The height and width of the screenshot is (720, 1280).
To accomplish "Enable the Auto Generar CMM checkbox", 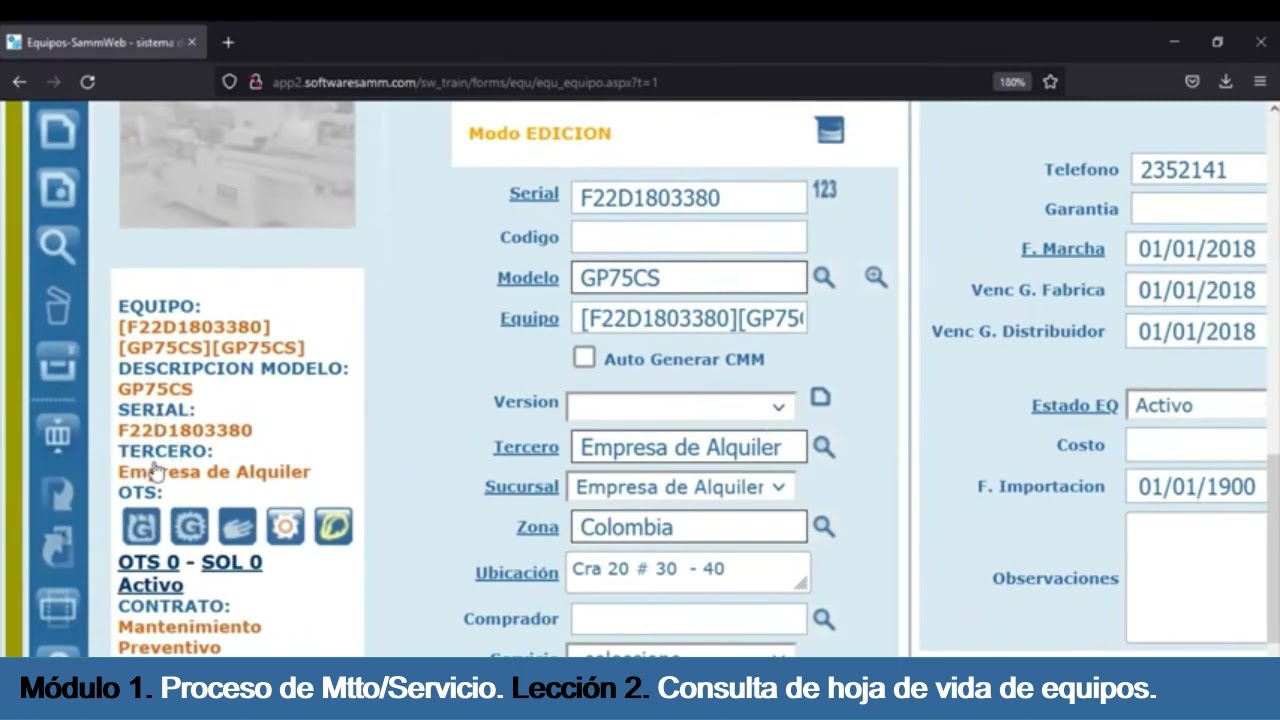I will pos(584,358).
